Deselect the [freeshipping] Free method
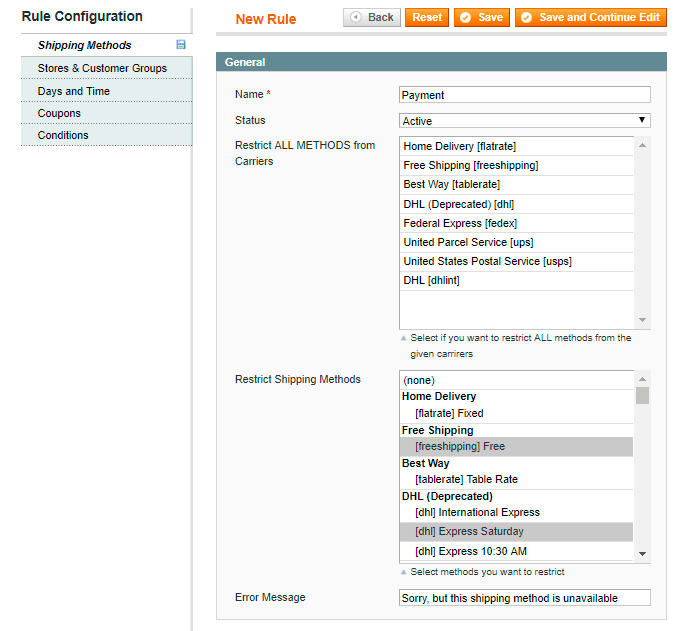Viewport: 685px width, 631px height. [x=460, y=447]
